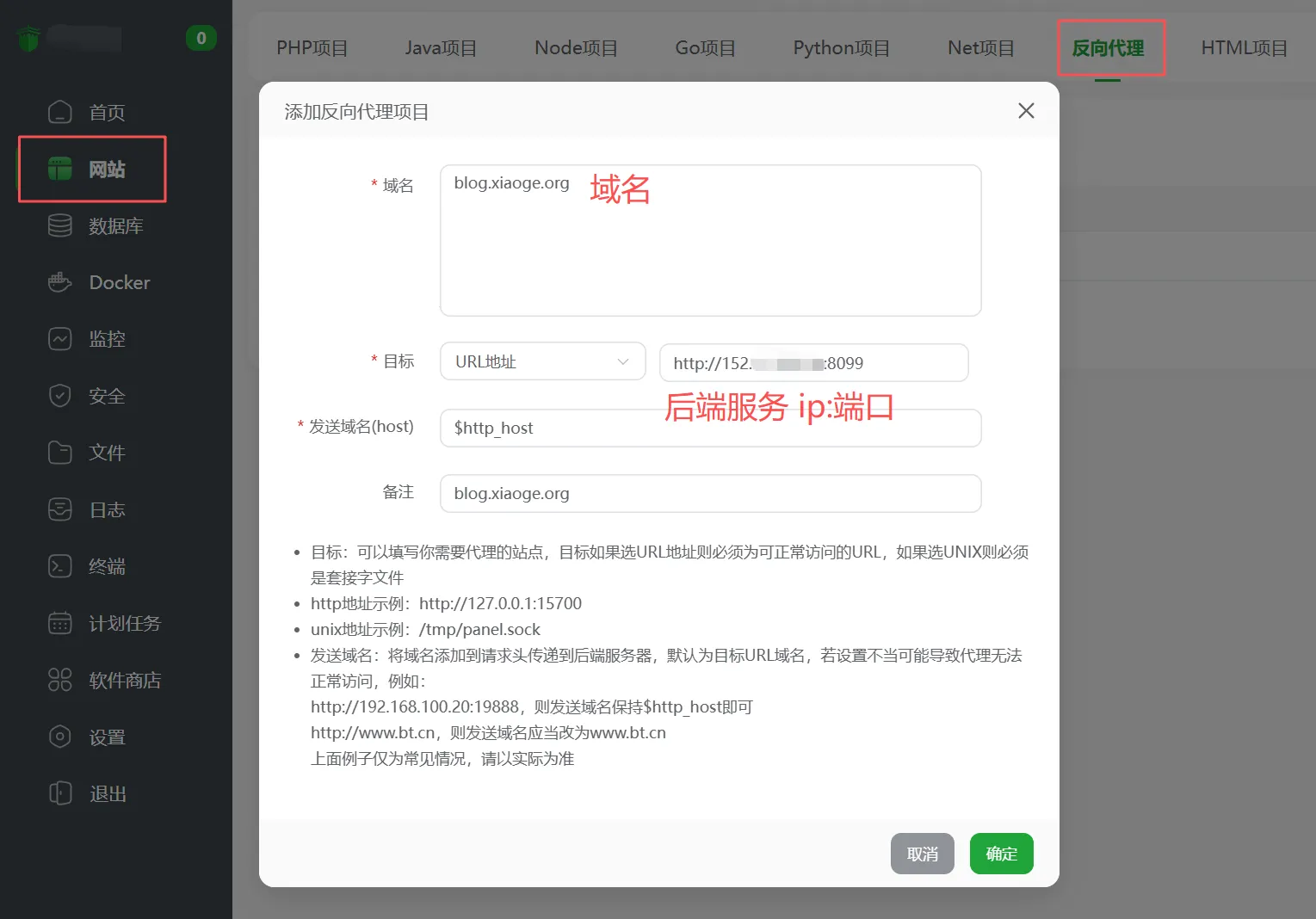Select the 反向代理 tab
1316x919 pixels.
tap(1108, 48)
